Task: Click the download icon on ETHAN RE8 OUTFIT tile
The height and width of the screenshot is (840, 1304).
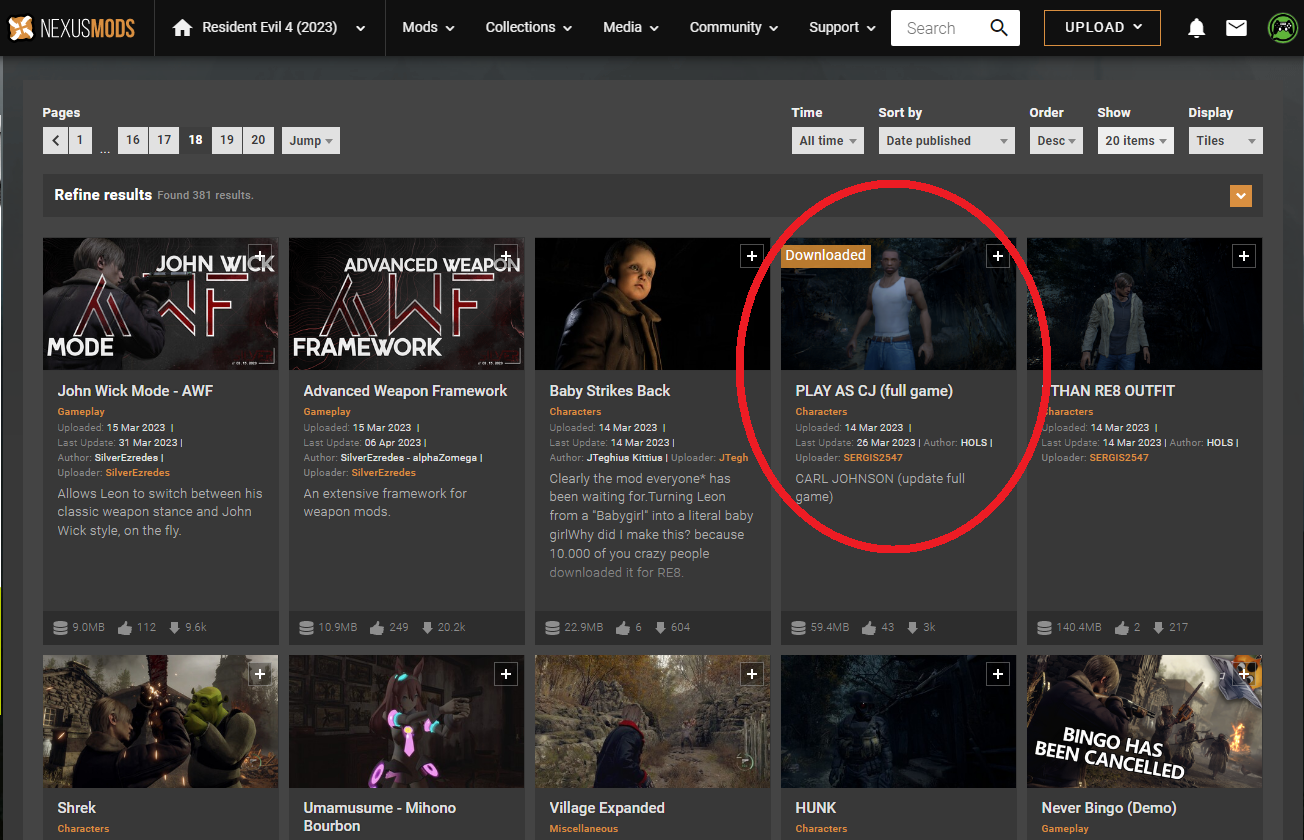Action: pyautogui.click(x=1157, y=628)
